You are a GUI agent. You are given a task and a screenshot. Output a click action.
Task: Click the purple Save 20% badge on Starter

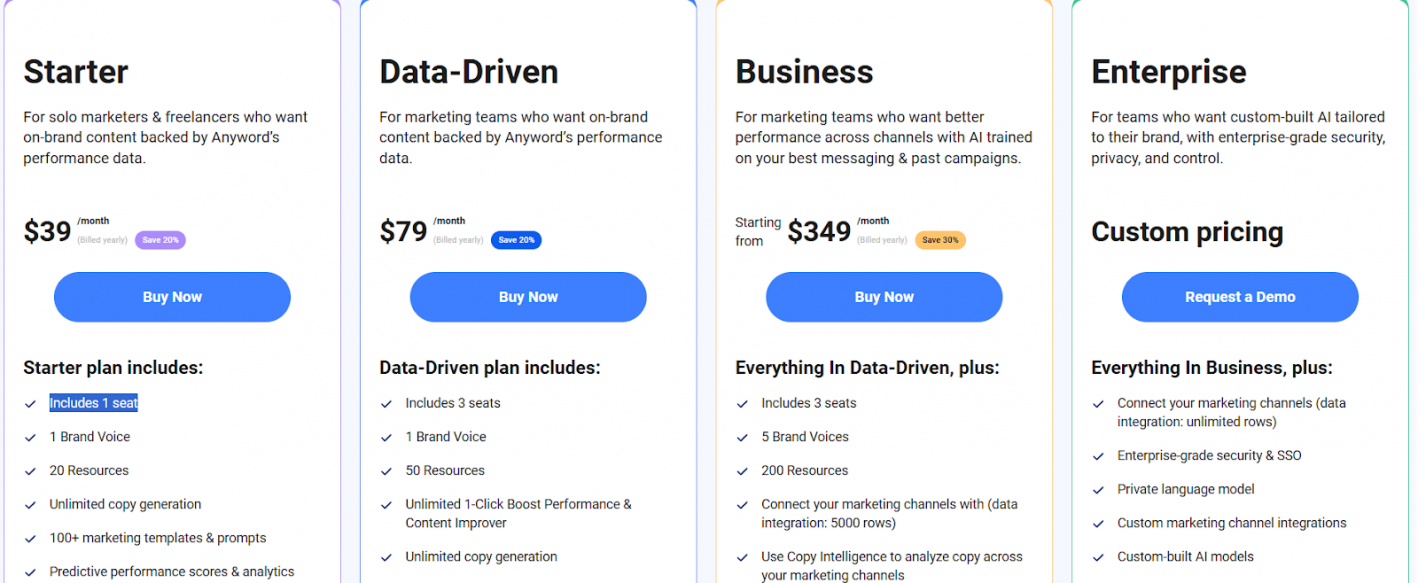pyautogui.click(x=160, y=240)
